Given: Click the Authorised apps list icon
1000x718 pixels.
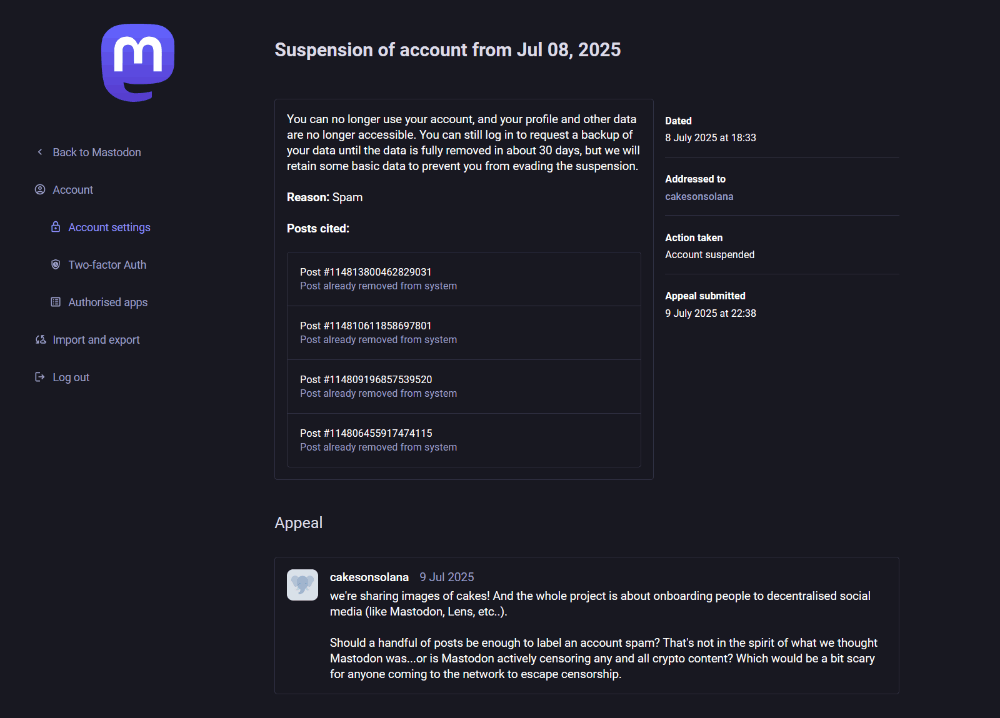Looking at the screenshot, I should (56, 302).
